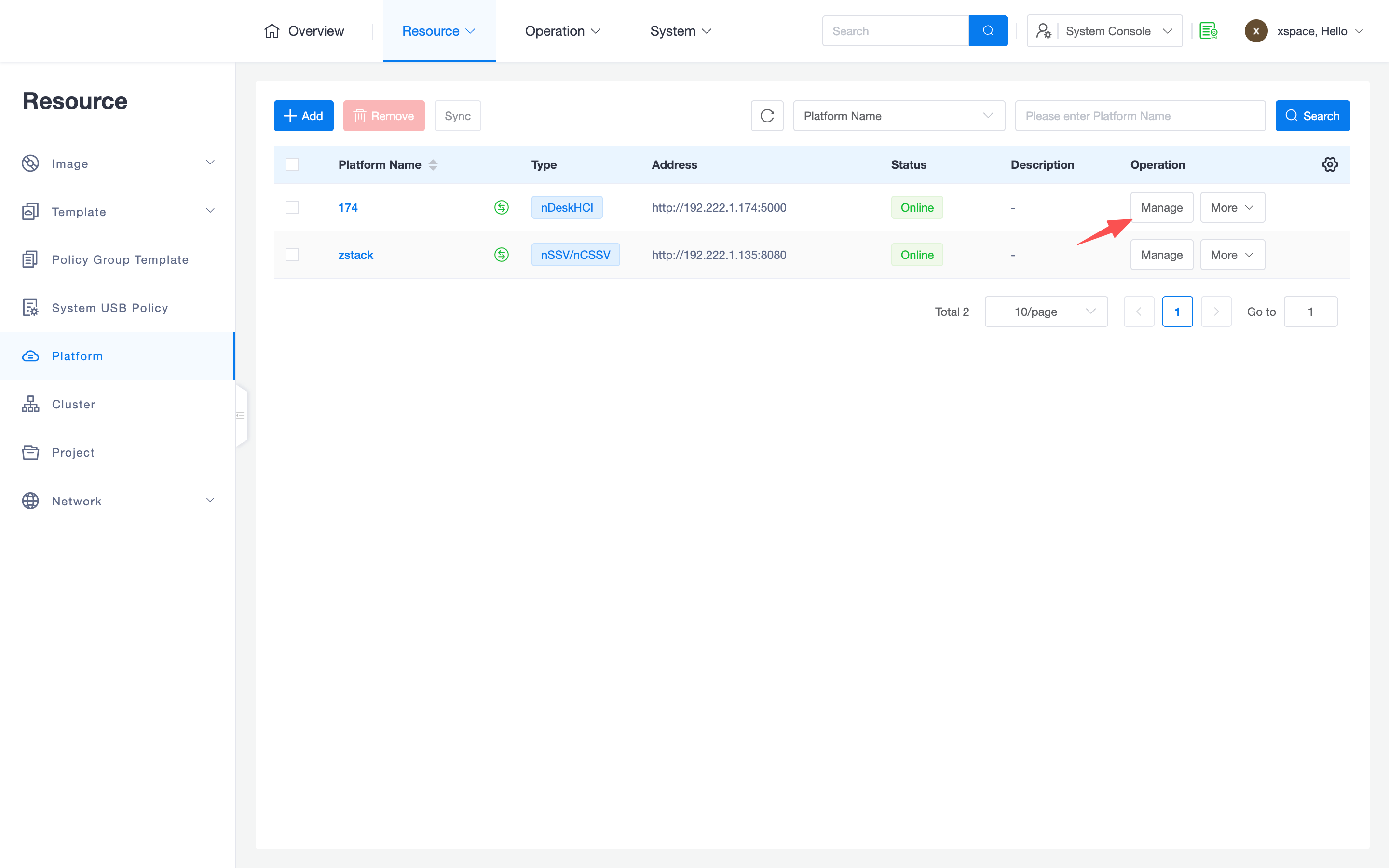Click the sync status icon on row 174
This screenshot has height=868, width=1389.
pos(501,207)
